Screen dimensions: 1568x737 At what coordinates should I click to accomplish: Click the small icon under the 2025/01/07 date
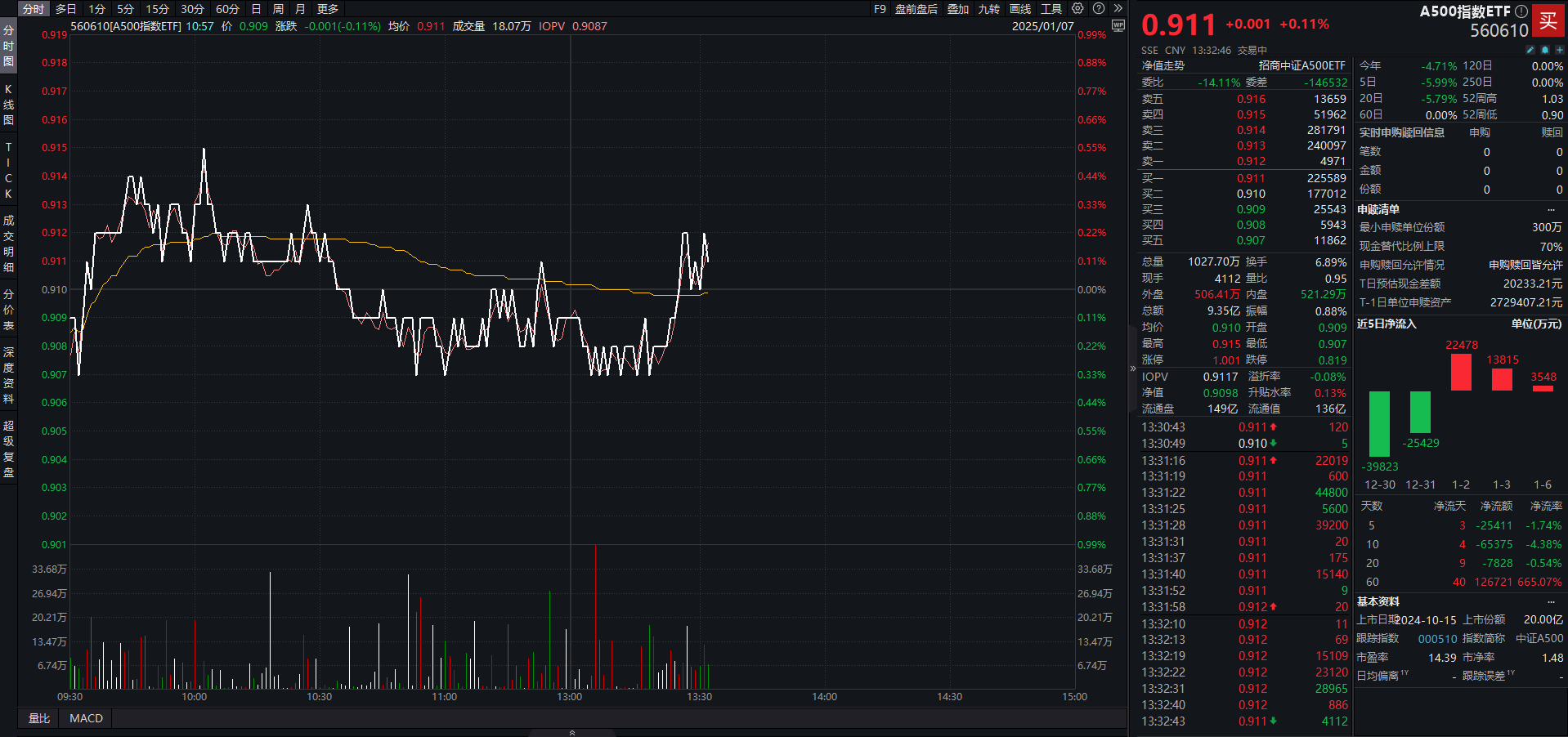coord(1118,26)
